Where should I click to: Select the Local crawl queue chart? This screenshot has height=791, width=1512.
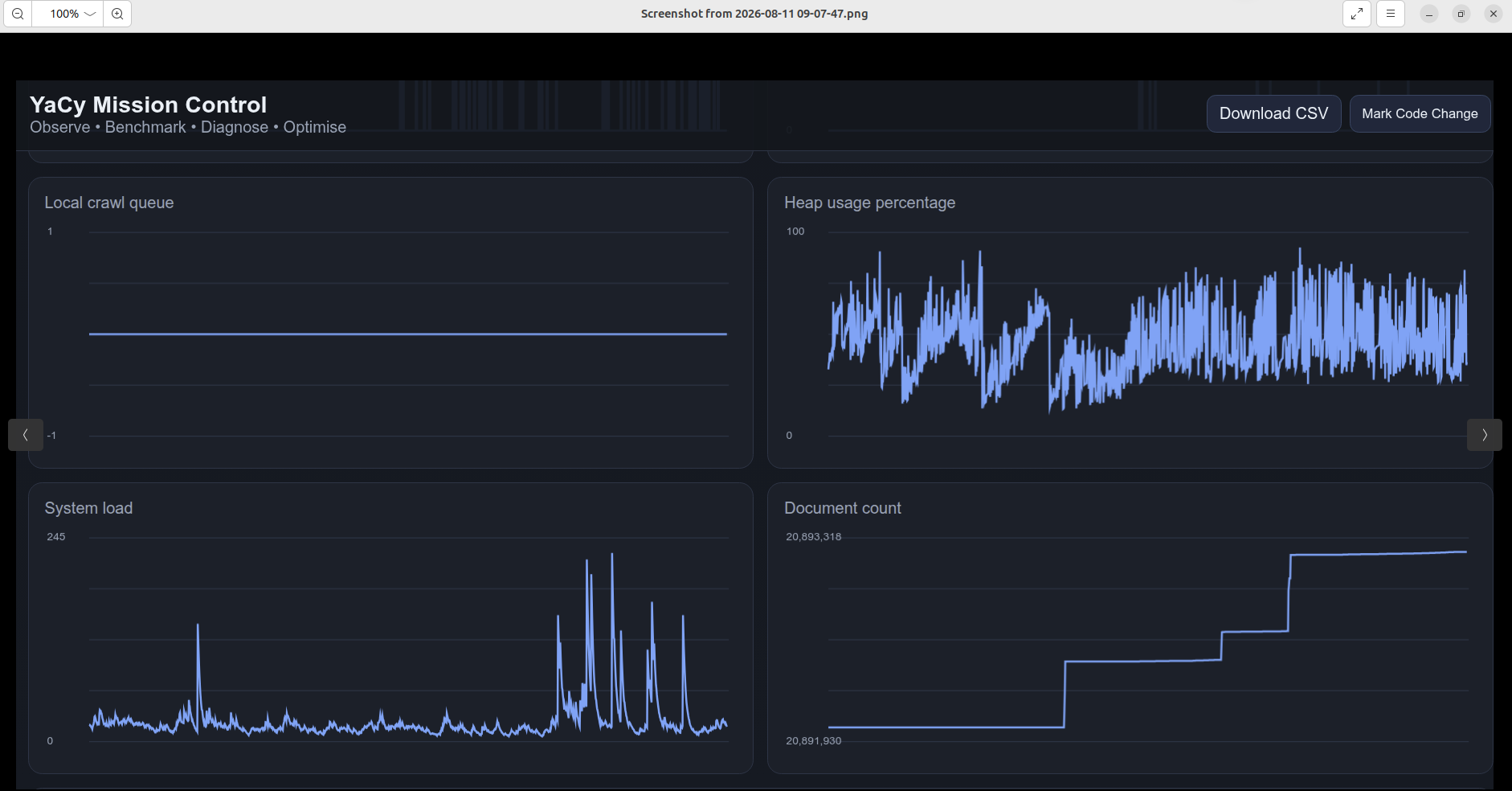[x=390, y=322]
